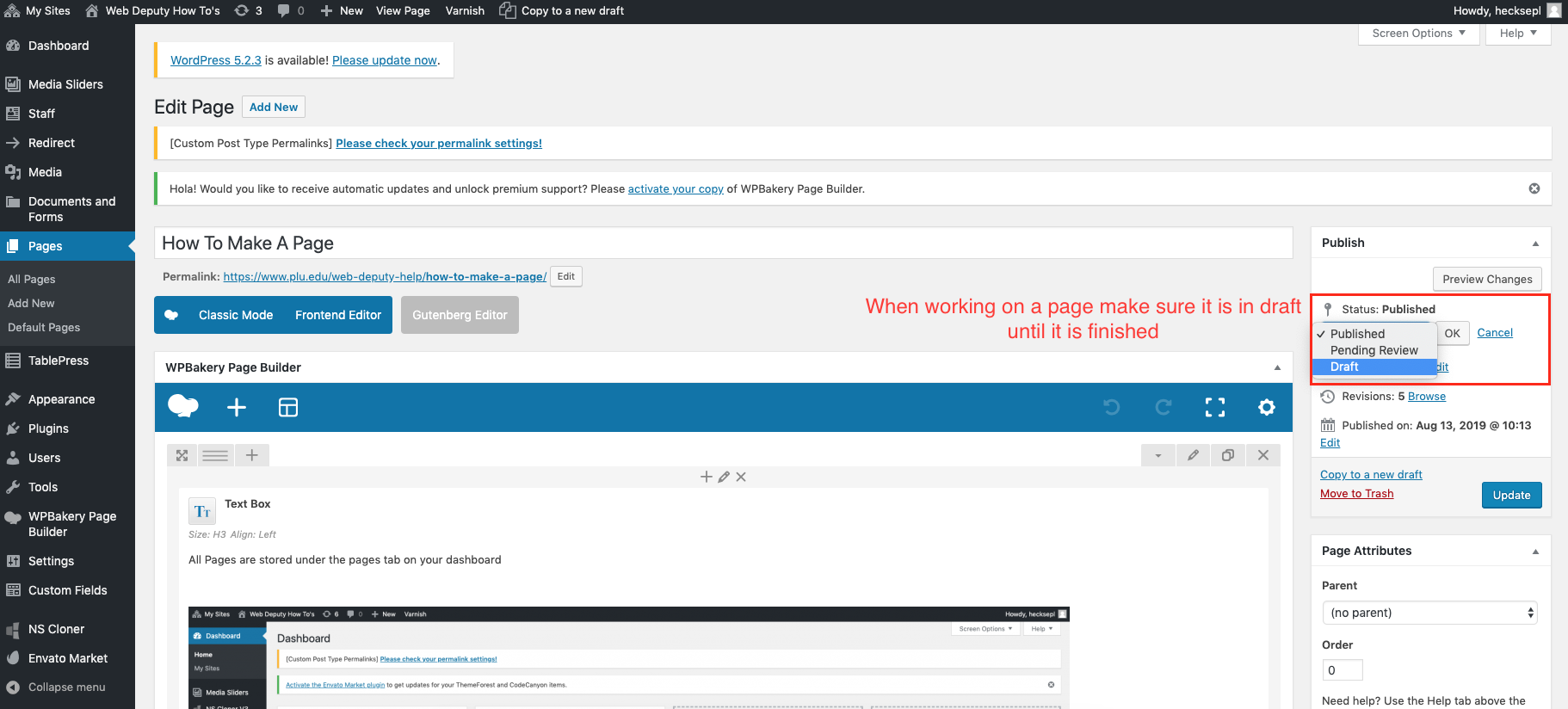Click Preview Changes button
Viewport: 1568px width, 709px height.
(x=1487, y=279)
